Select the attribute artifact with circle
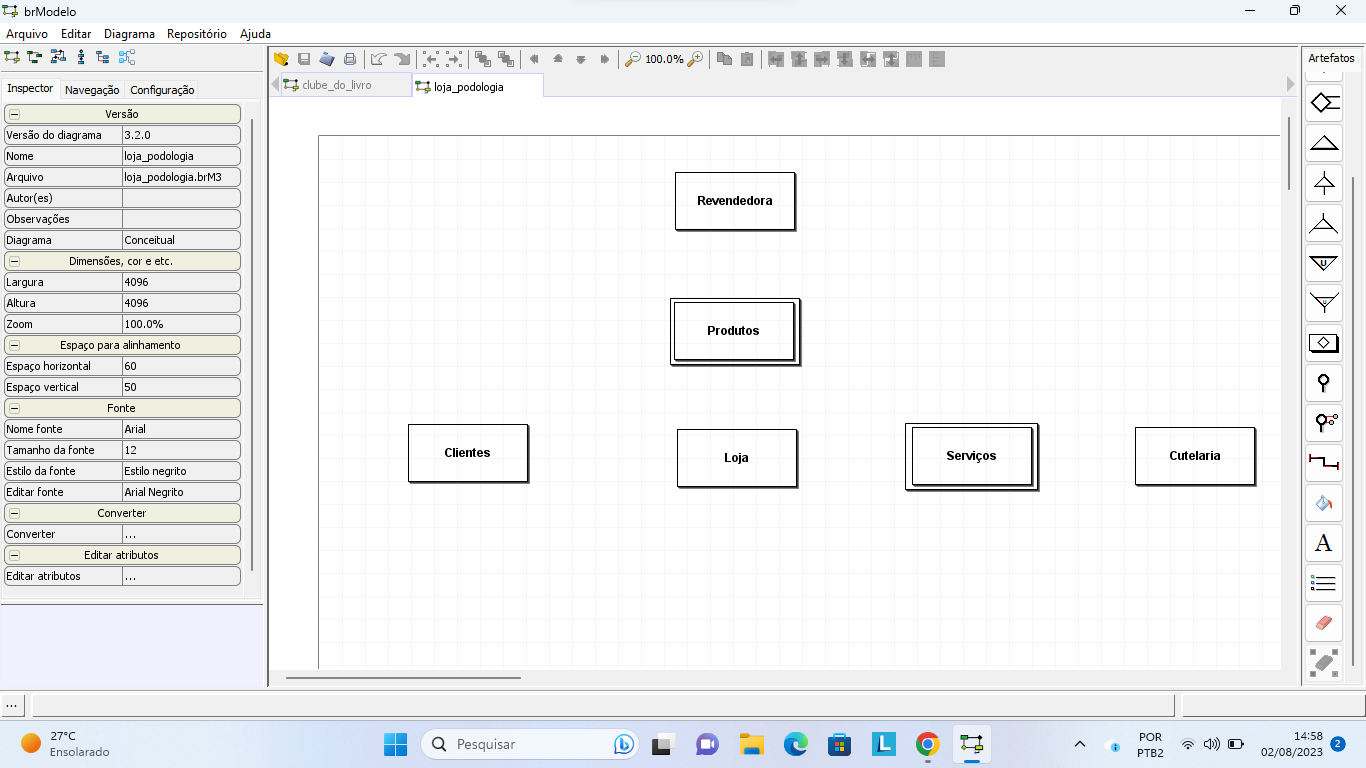Image resolution: width=1366 pixels, height=768 pixels. point(1324,383)
